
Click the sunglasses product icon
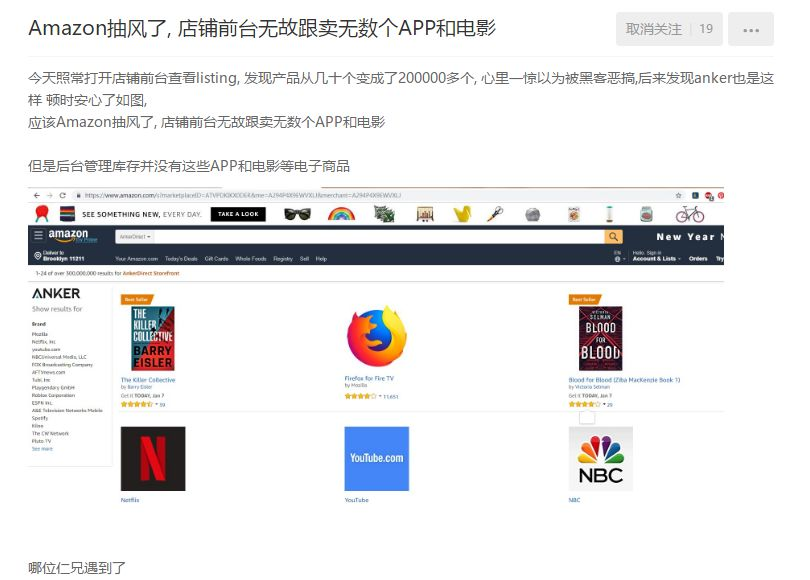(298, 214)
